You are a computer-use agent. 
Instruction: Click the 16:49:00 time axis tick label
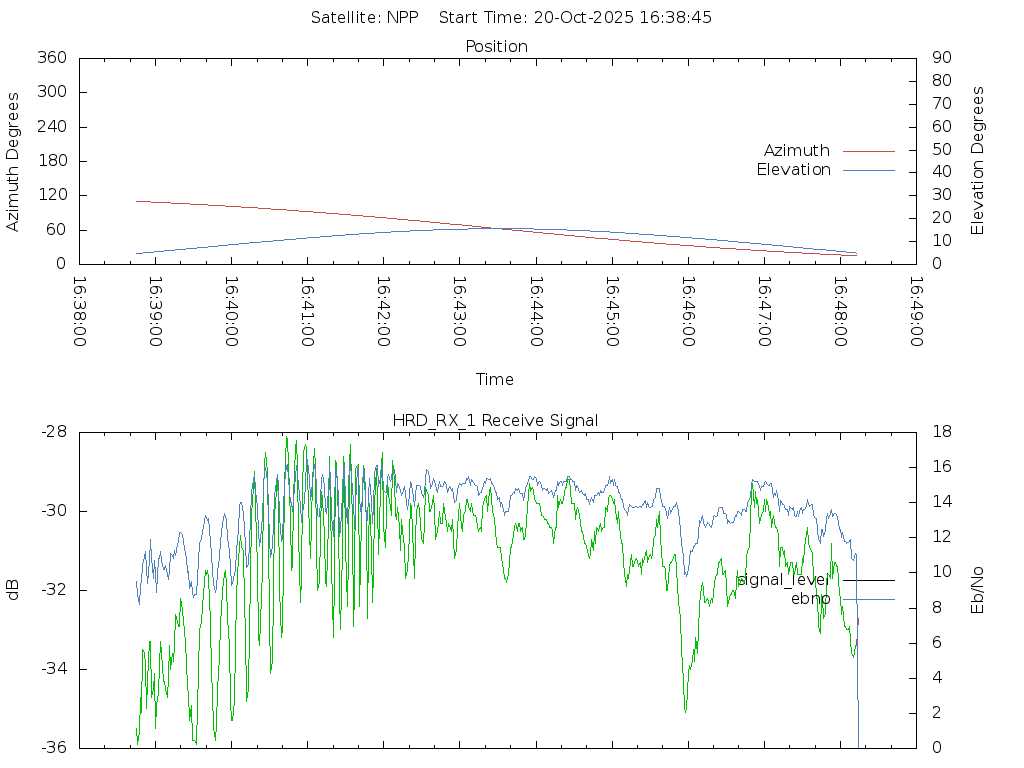tap(915, 312)
